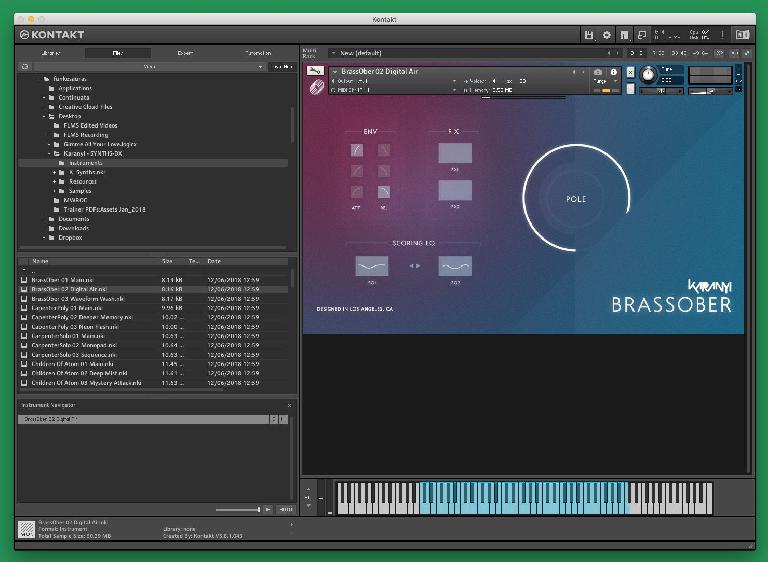Viewport: 768px width, 562px height.
Task: Open the Purge dropdown menu
Action: 604,81
